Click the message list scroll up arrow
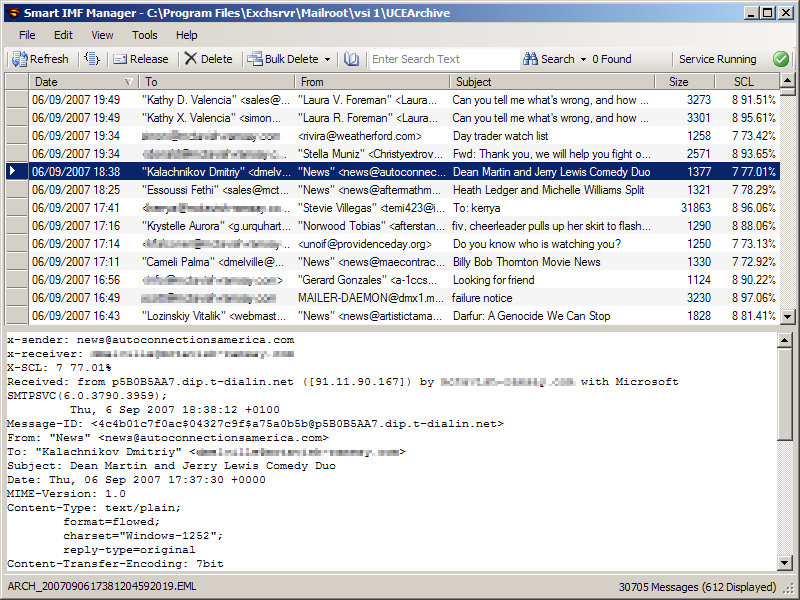Screen dimensions: 800x600 click(787, 81)
